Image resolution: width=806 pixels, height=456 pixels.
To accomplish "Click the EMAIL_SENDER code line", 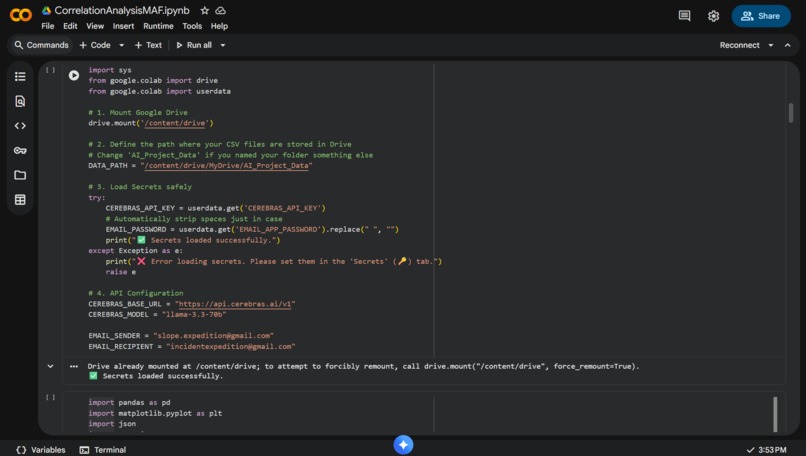I will [x=181, y=336].
